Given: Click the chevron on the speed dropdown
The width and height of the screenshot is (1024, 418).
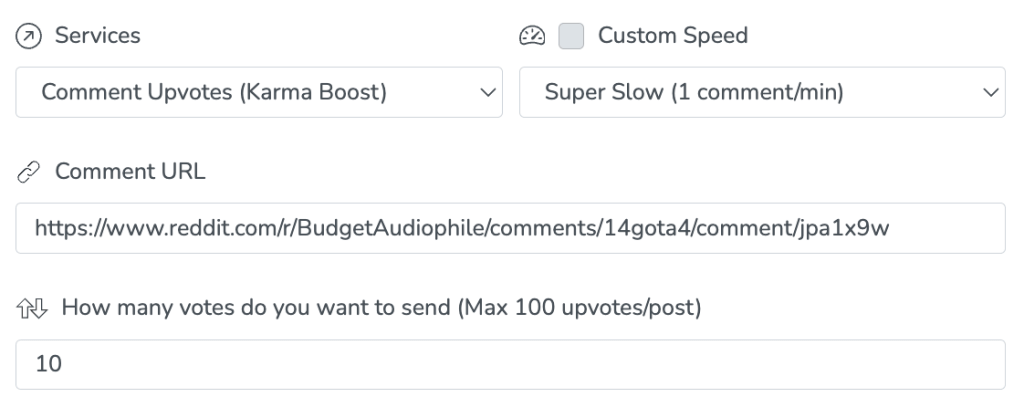Looking at the screenshot, I should pyautogui.click(x=991, y=92).
